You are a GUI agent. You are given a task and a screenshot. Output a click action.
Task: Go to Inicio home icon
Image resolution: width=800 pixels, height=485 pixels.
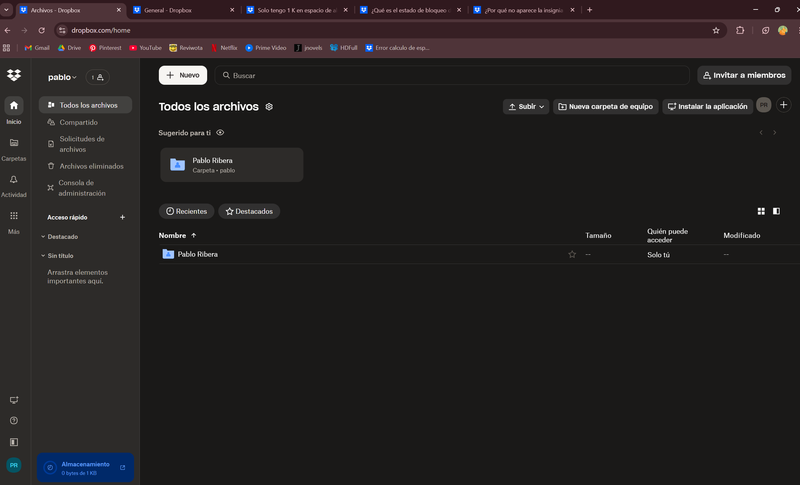tap(14, 106)
